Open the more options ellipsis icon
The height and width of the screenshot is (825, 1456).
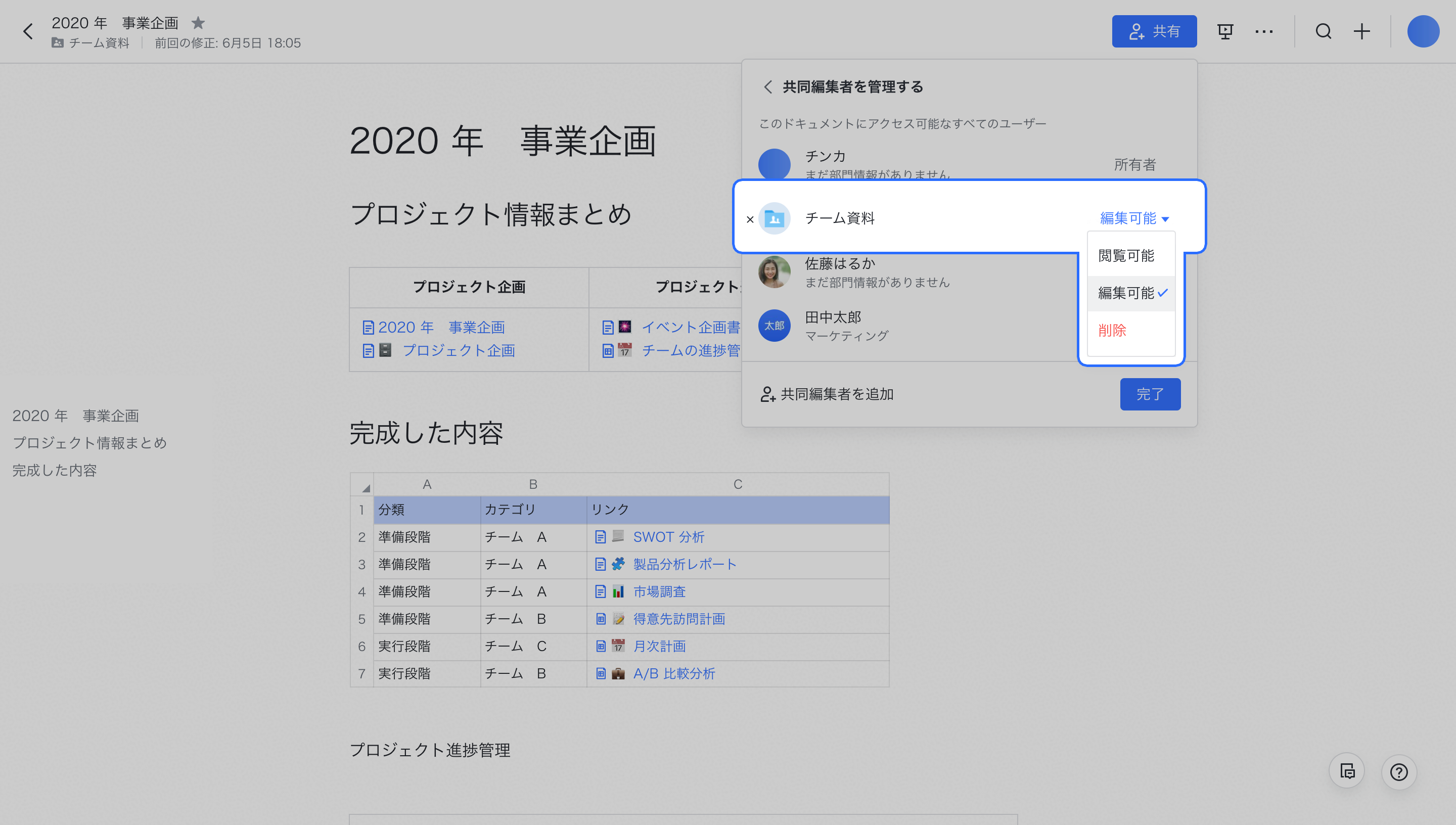1264,31
